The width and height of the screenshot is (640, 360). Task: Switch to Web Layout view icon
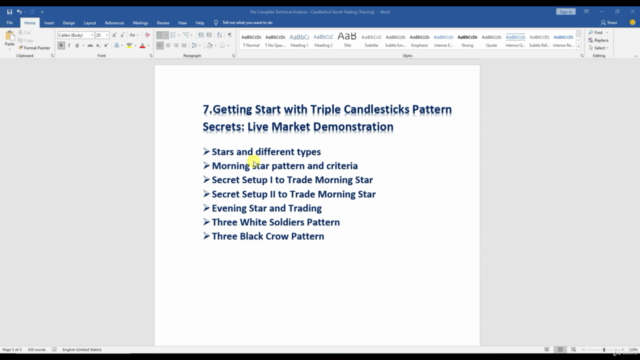click(573, 349)
